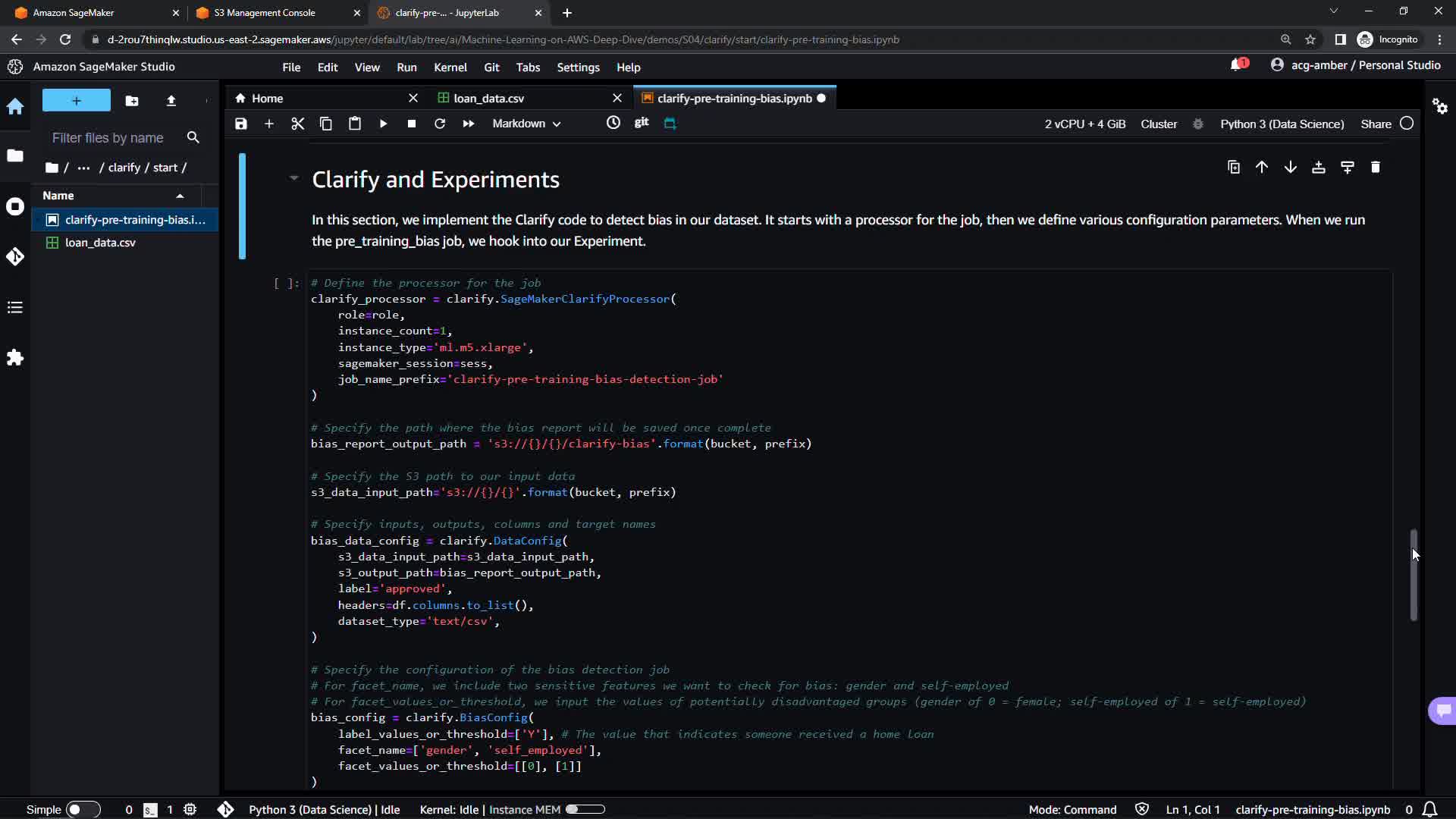Viewport: 1456px width, 819px height.
Task: Open the Markdown cell type dropdown
Action: [526, 124]
